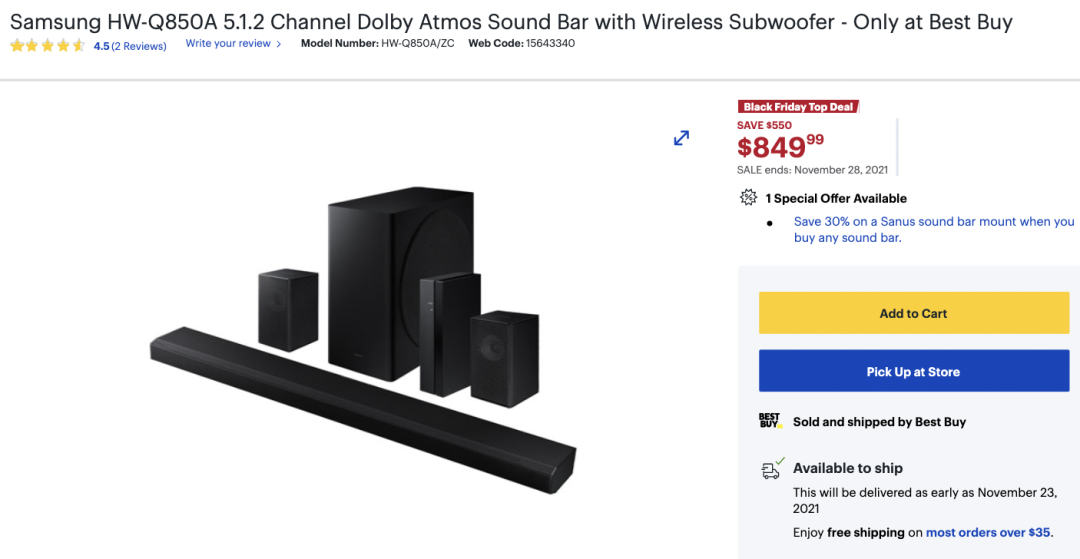Click the "1 Special Offer Available" heading
Screen dimensions: 1080x559
[x=836, y=198]
